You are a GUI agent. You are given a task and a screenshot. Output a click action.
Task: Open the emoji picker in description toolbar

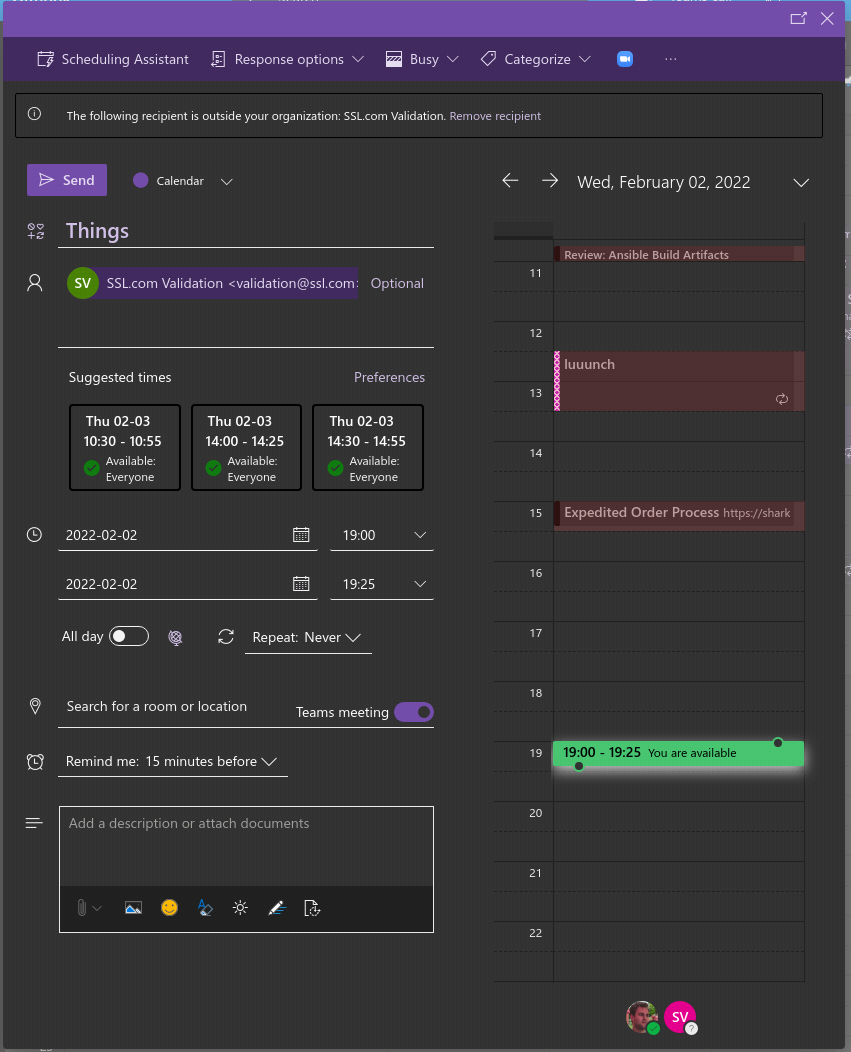[169, 907]
